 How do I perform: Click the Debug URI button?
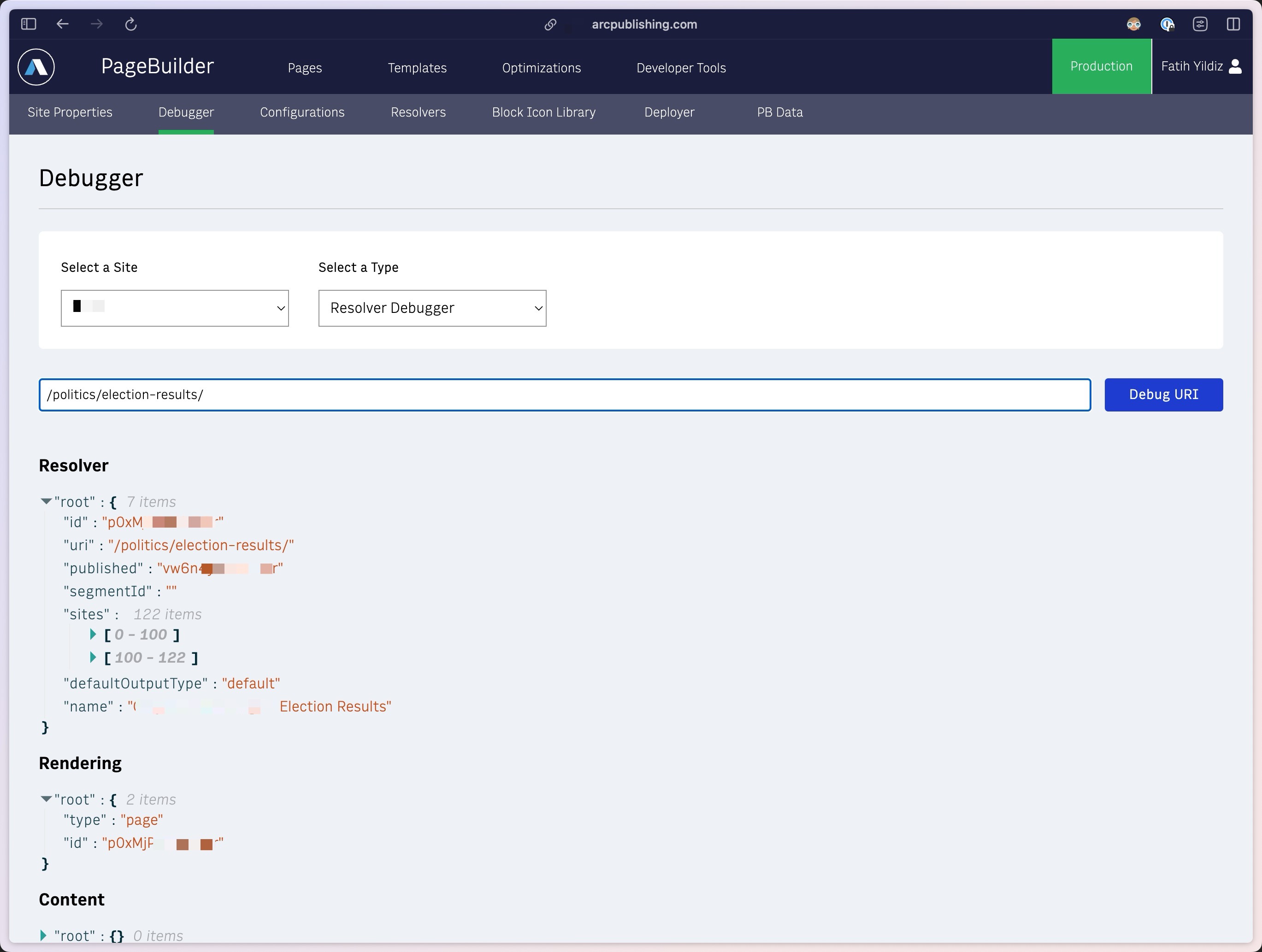pyautogui.click(x=1163, y=394)
